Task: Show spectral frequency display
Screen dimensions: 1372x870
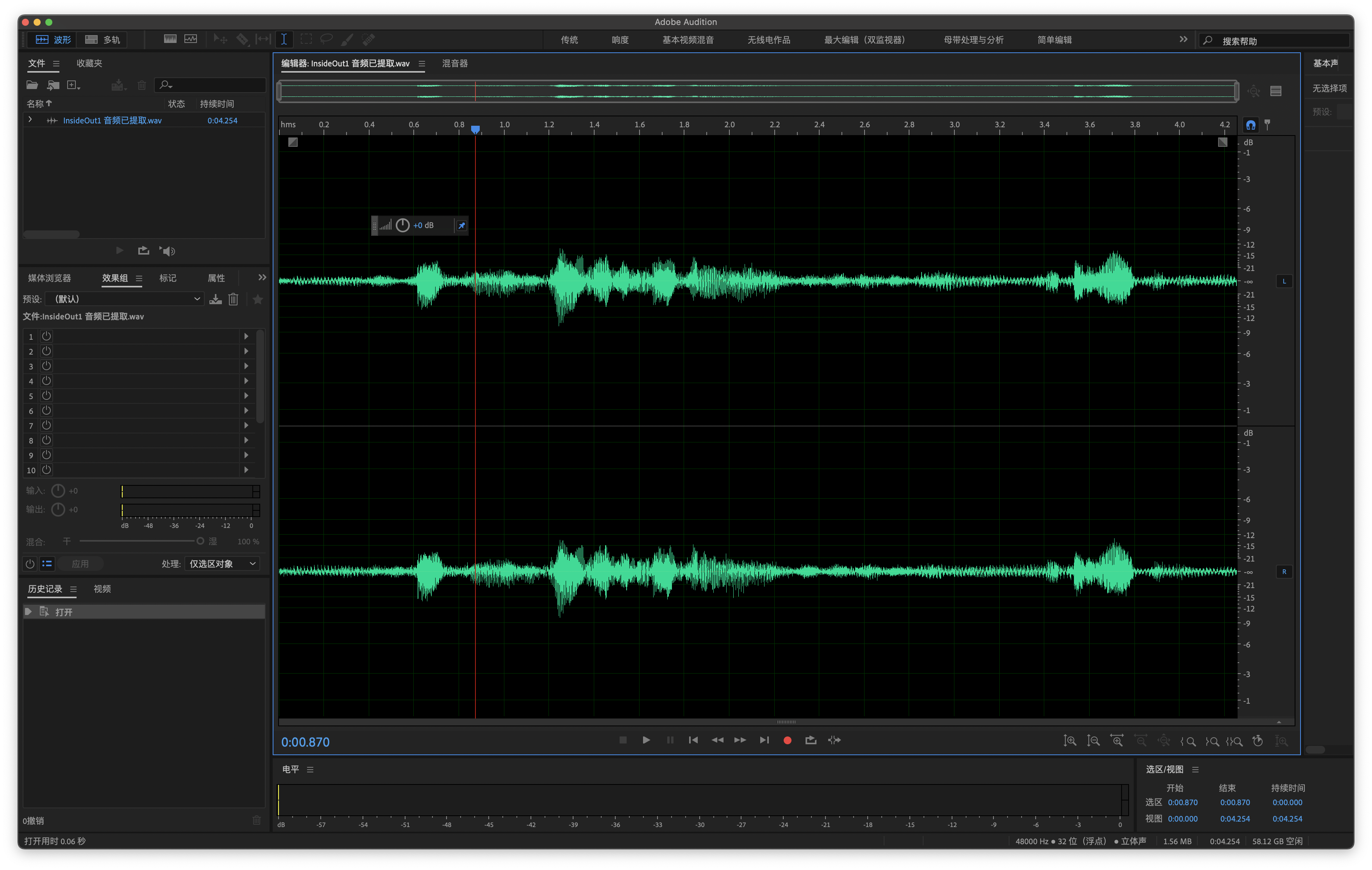Action: [170, 39]
